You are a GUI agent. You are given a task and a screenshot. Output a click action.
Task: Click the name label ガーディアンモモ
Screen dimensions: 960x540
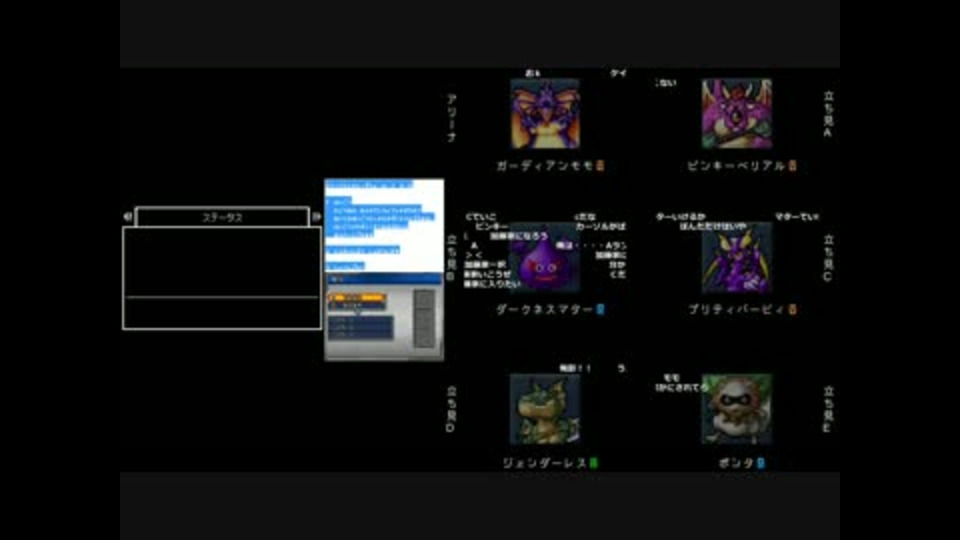point(544,166)
